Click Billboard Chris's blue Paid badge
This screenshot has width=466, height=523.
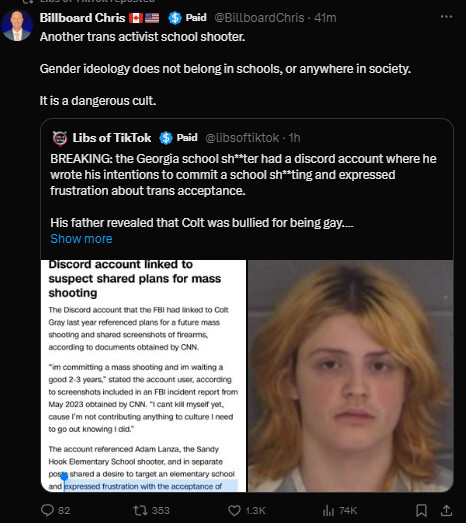[x=187, y=18]
